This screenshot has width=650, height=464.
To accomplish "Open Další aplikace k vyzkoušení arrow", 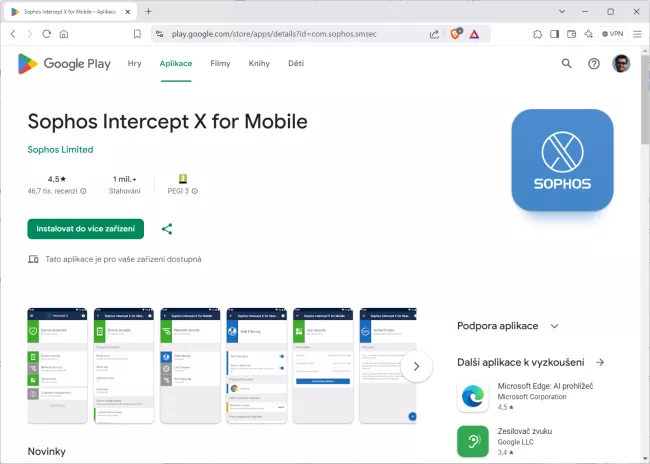I will click(600, 362).
